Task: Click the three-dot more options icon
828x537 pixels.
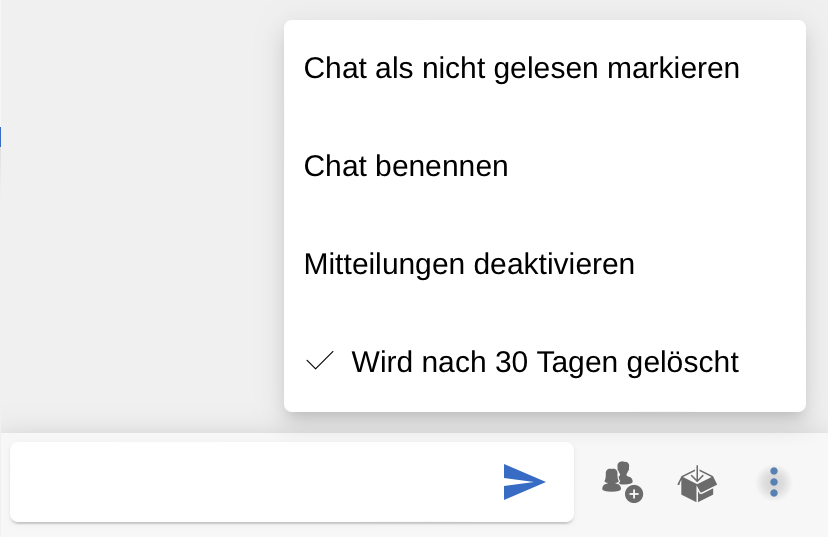Action: [773, 482]
